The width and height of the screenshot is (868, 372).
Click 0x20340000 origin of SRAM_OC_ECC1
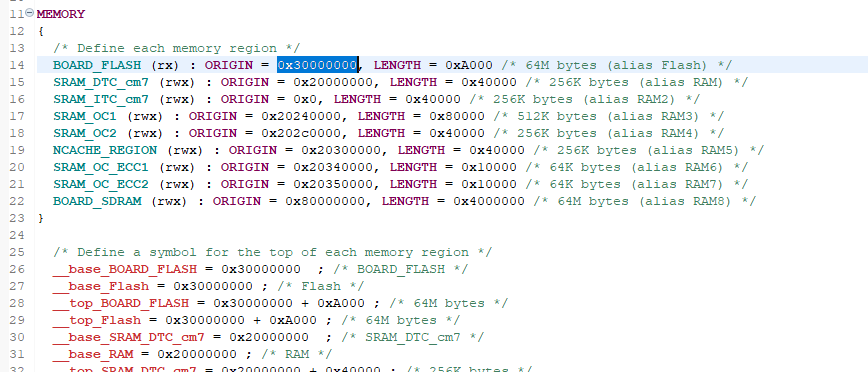[333, 167]
